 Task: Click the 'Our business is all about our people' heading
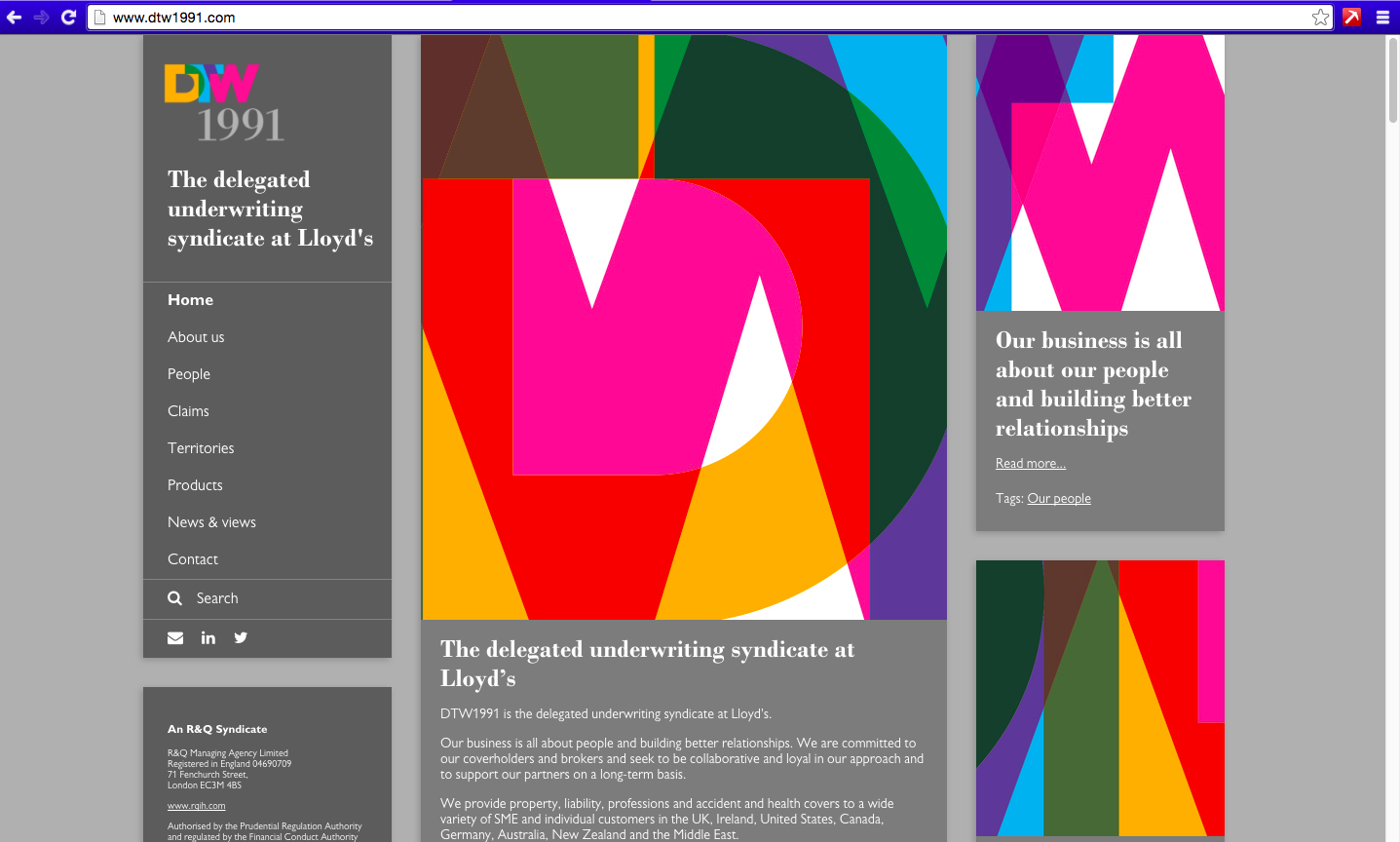pyautogui.click(x=1093, y=384)
